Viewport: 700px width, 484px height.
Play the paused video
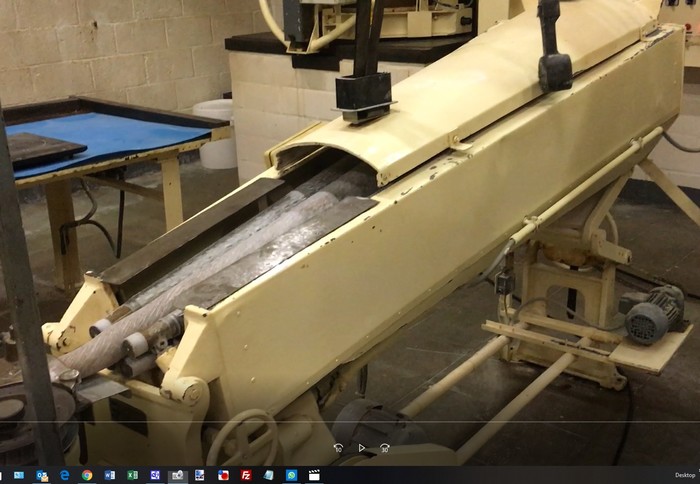(362, 448)
